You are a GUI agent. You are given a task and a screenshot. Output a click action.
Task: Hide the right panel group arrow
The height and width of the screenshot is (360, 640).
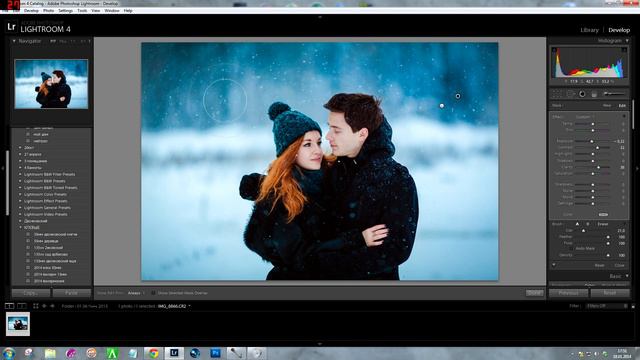pyautogui.click(x=637, y=168)
